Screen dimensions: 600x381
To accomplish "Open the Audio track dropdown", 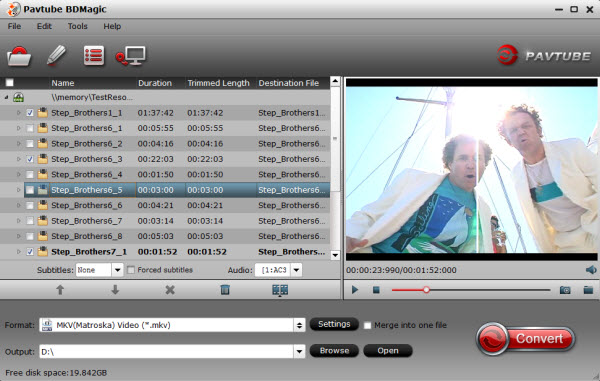I will [x=296, y=270].
